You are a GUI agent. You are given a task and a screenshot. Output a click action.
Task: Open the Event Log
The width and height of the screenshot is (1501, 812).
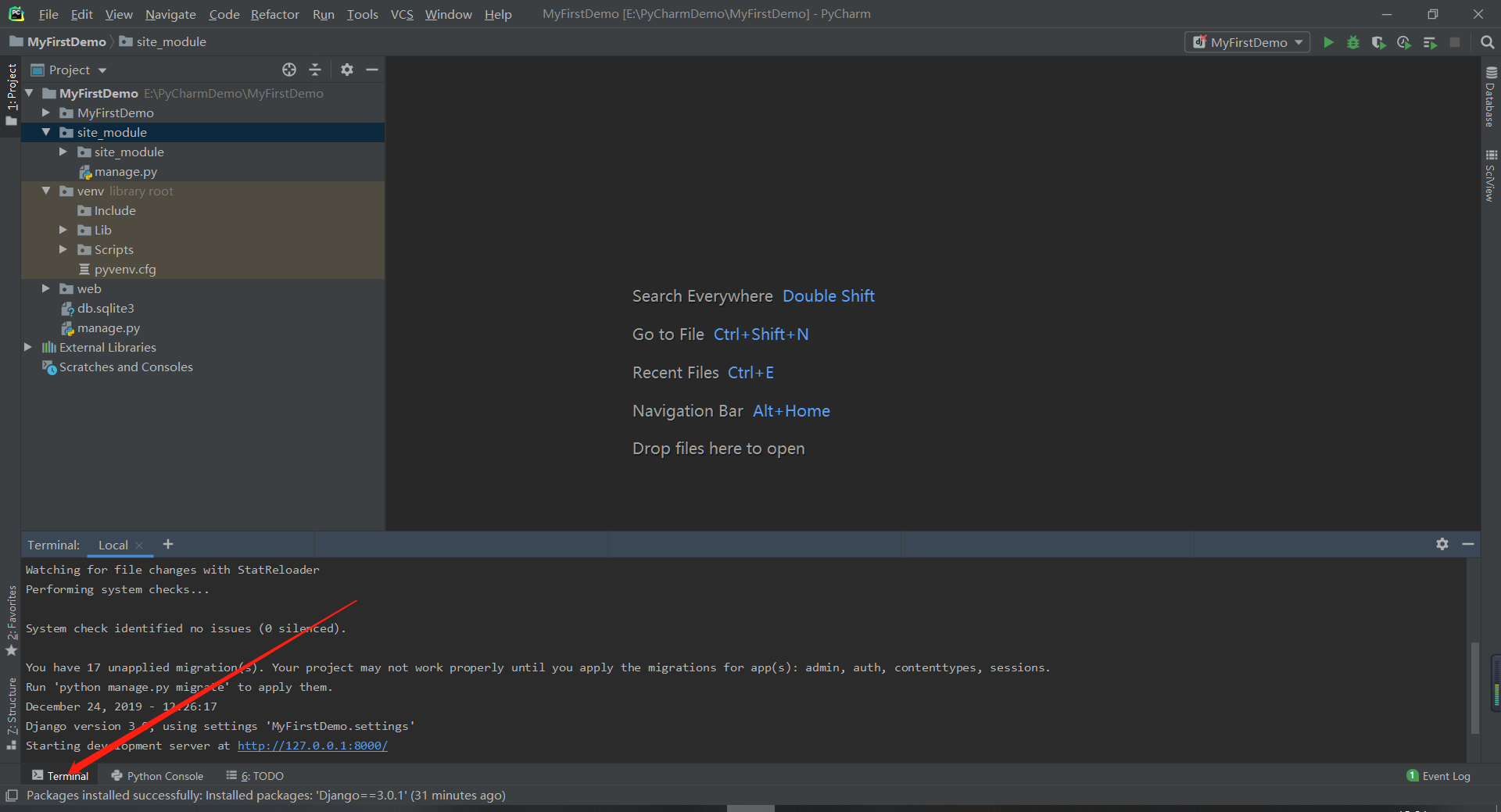click(x=1438, y=776)
